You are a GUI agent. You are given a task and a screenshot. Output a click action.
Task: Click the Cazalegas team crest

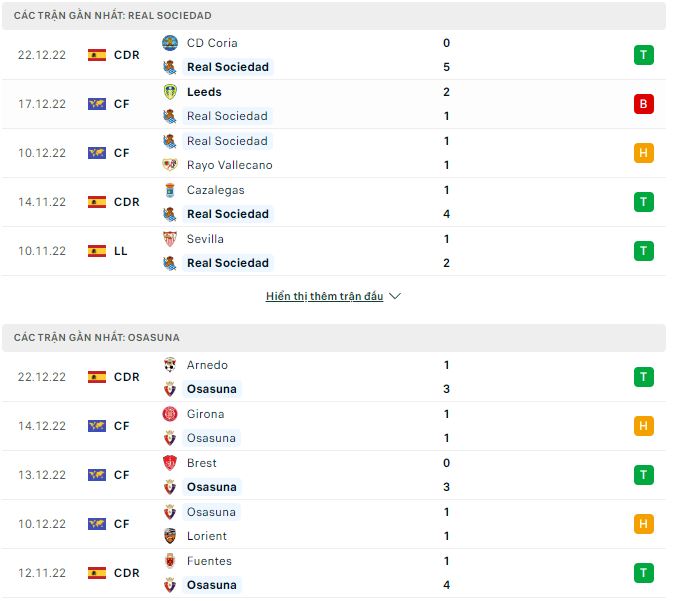point(170,190)
